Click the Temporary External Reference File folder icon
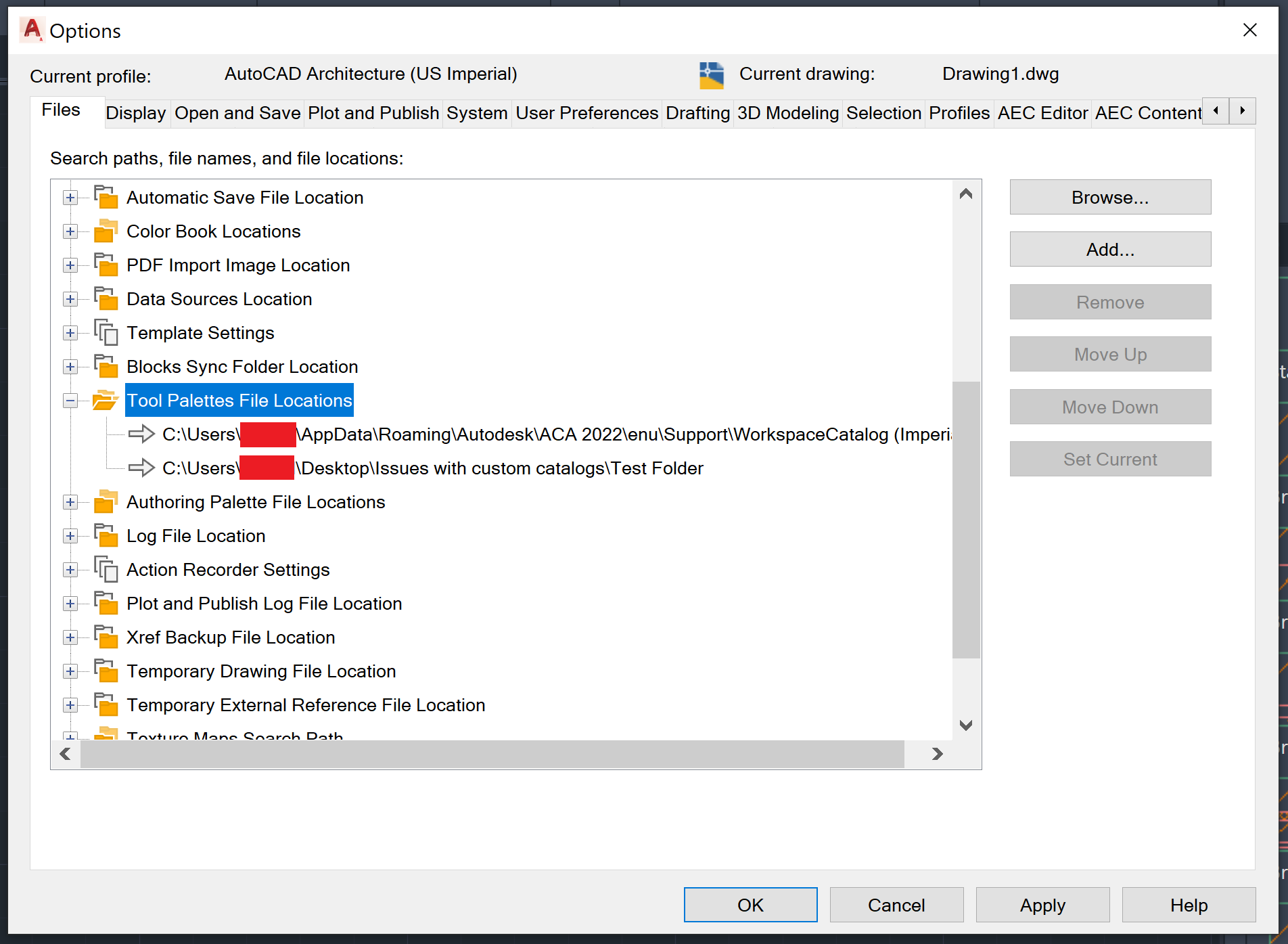 (106, 704)
